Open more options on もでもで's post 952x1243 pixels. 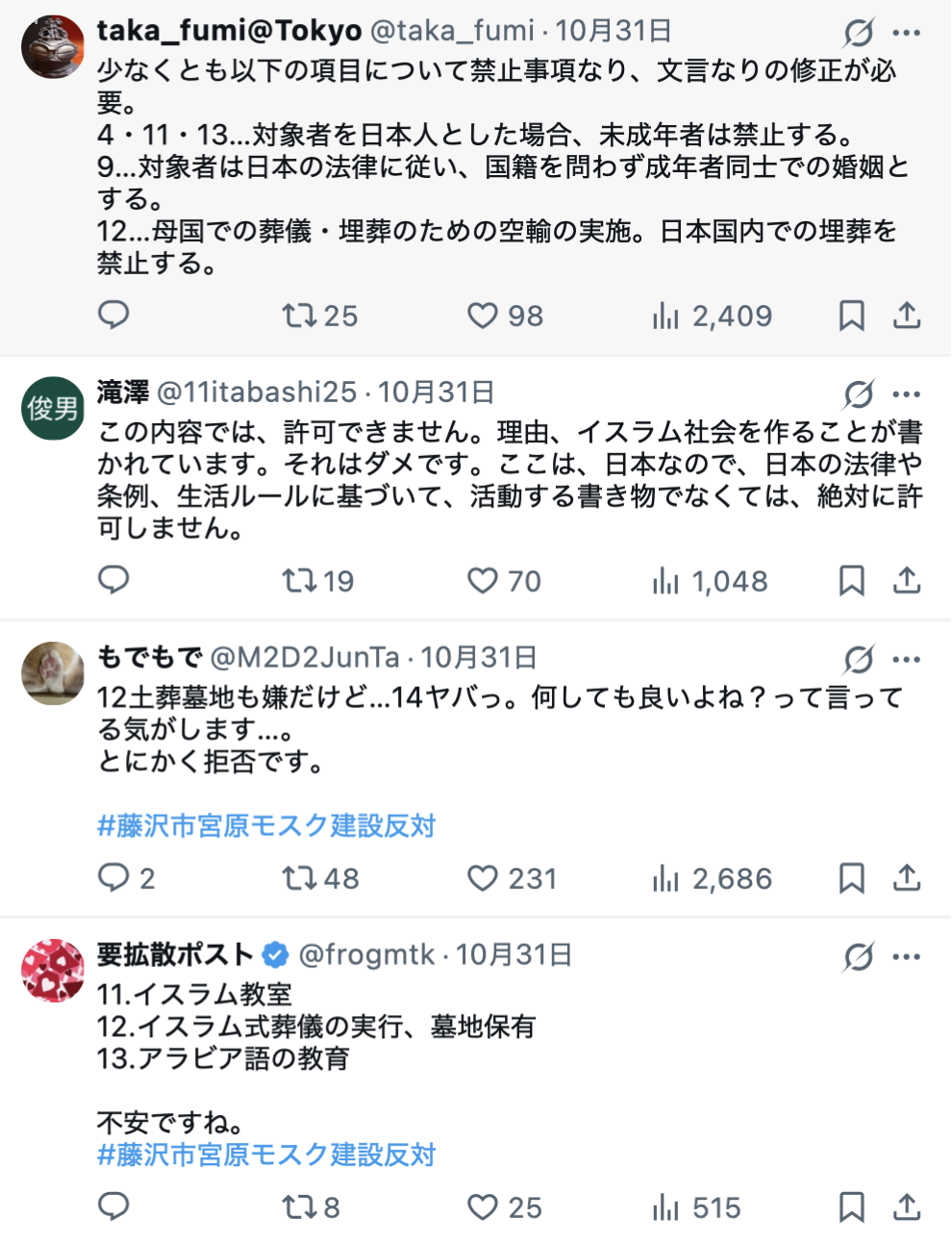(x=907, y=660)
